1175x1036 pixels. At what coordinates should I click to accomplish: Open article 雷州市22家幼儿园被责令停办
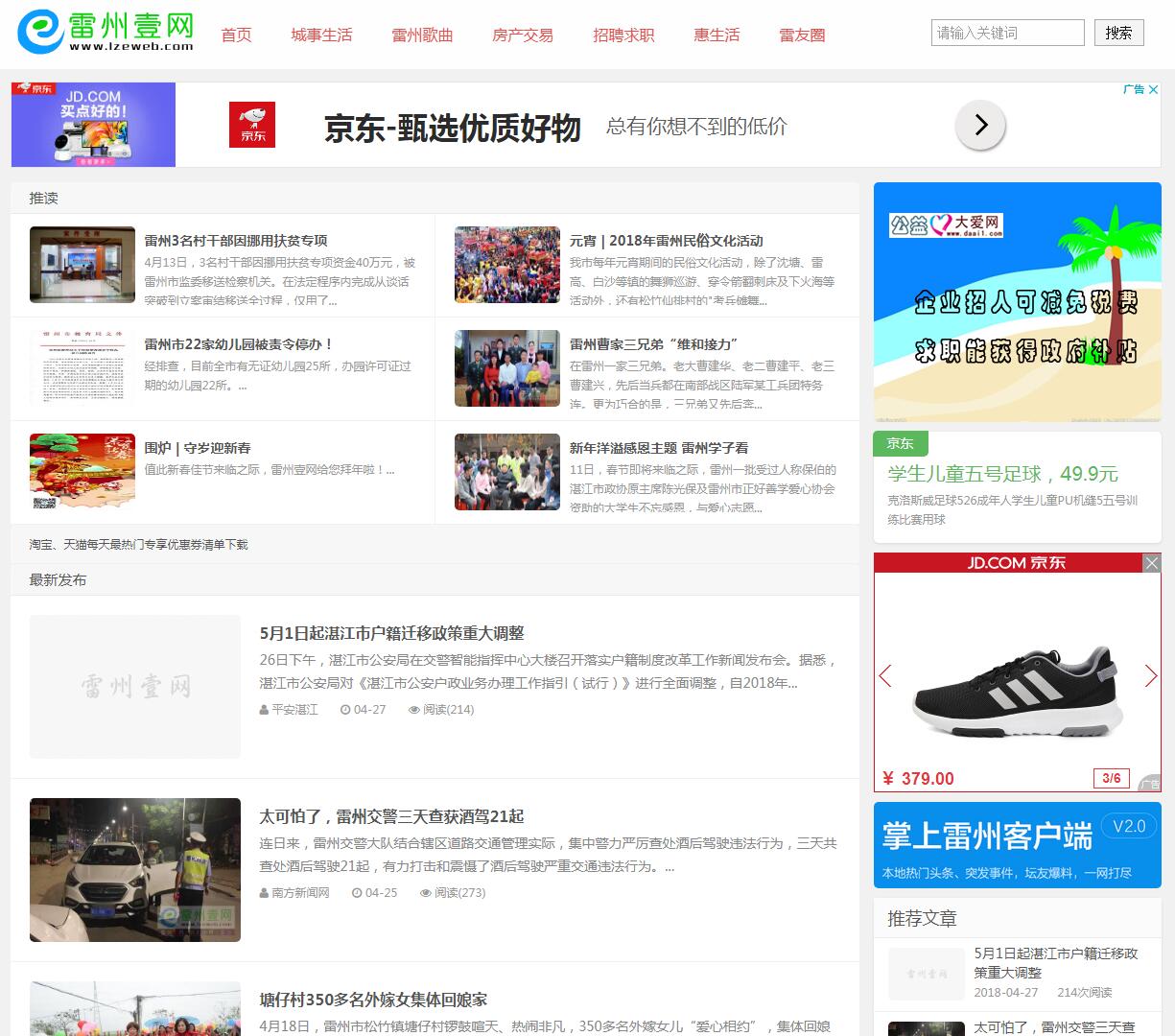pos(239,344)
